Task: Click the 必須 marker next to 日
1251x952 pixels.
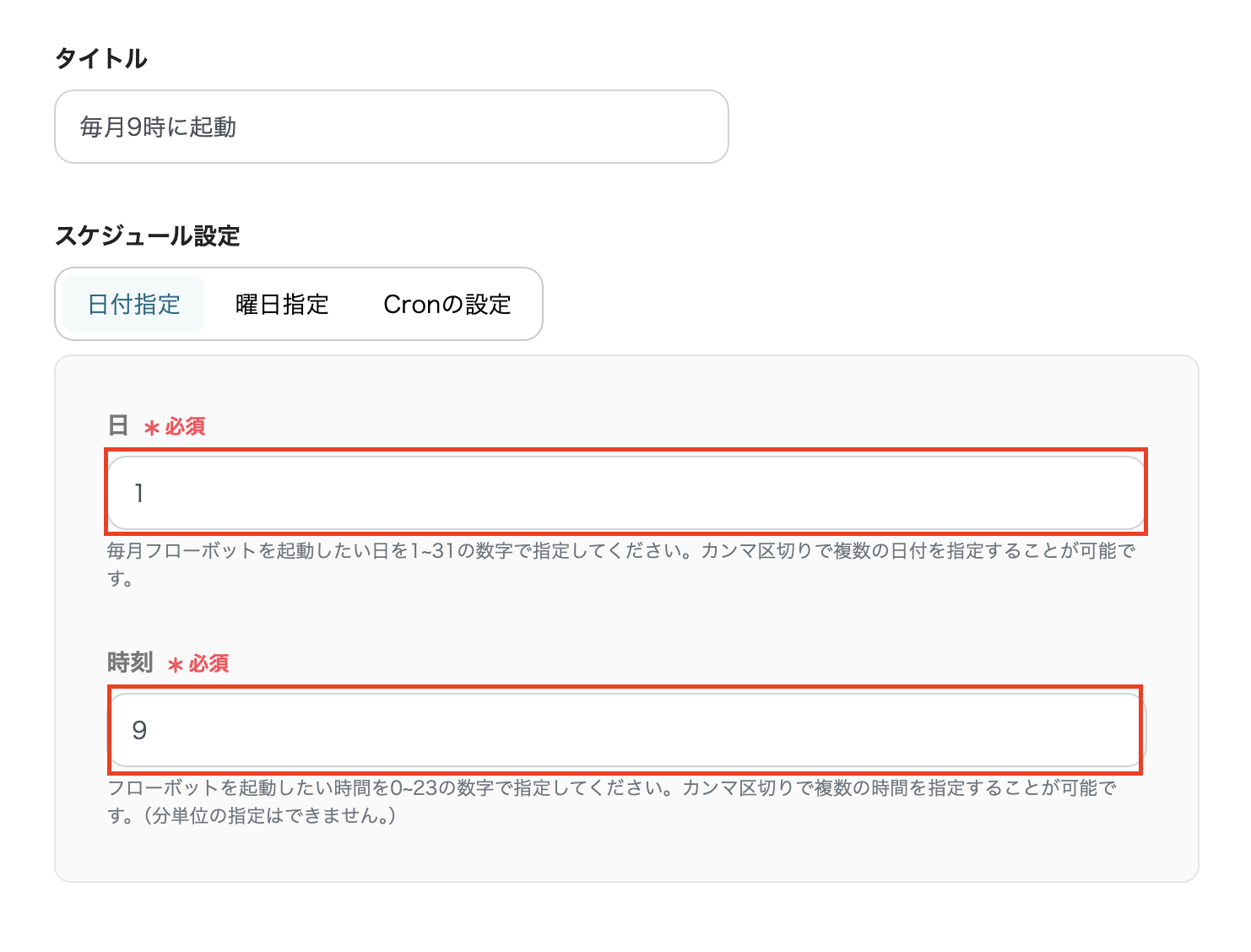Action: point(175,427)
